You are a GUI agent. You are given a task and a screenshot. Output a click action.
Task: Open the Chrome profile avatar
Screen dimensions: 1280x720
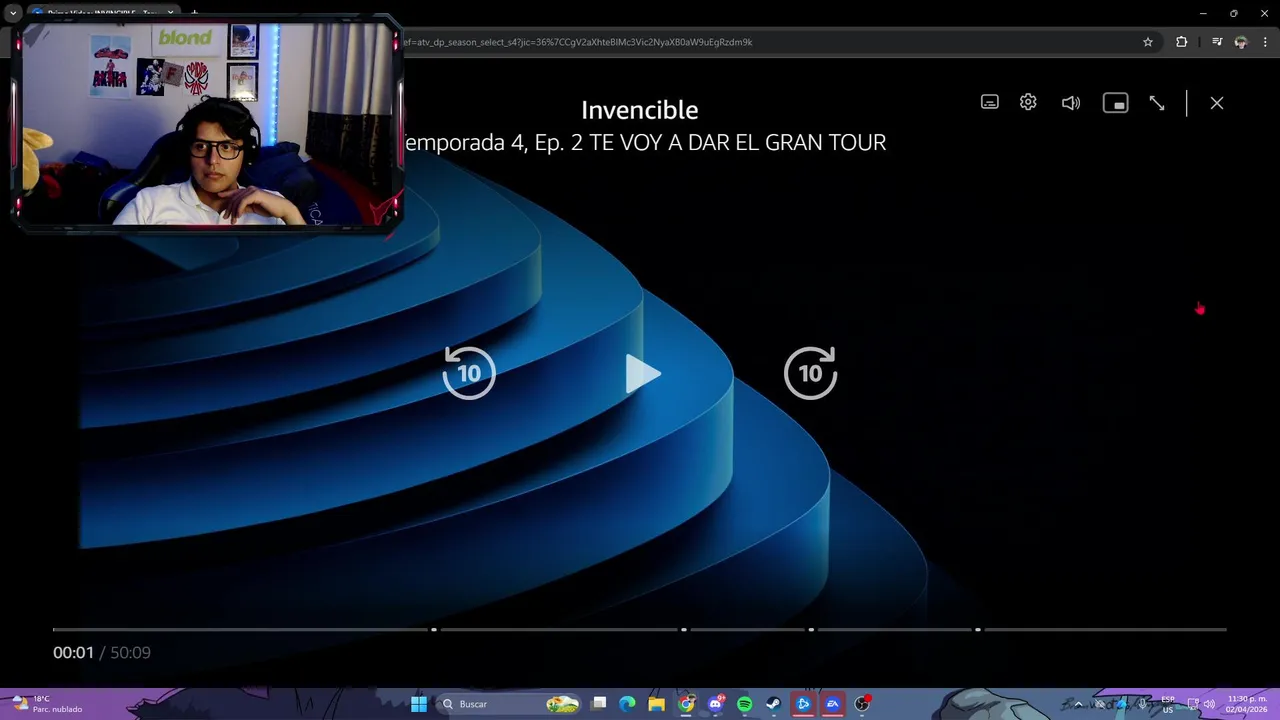[x=1241, y=42]
